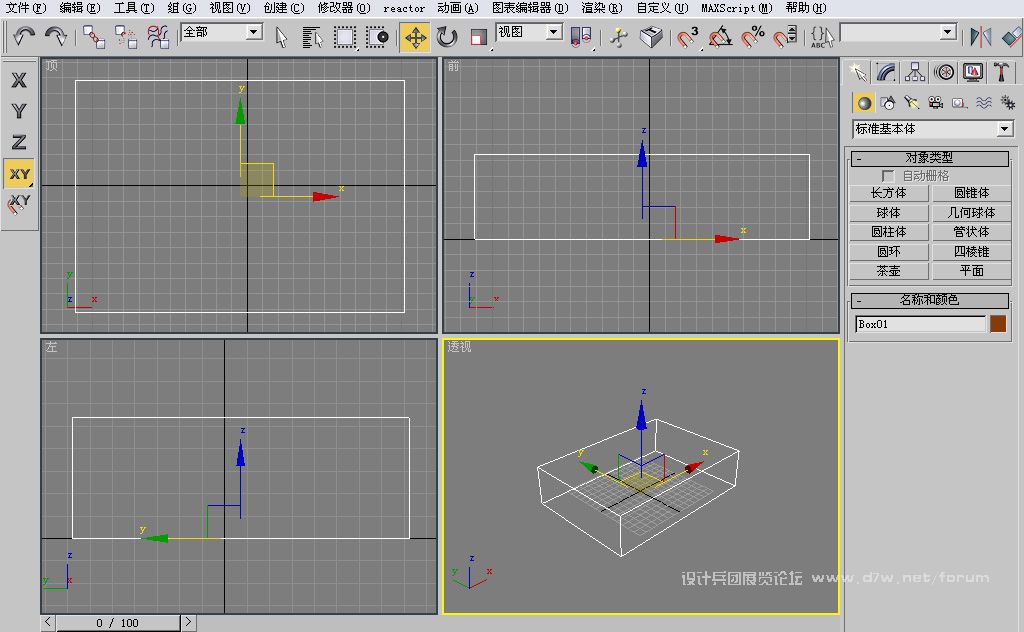Restrict to Z axis constraint

19,142
